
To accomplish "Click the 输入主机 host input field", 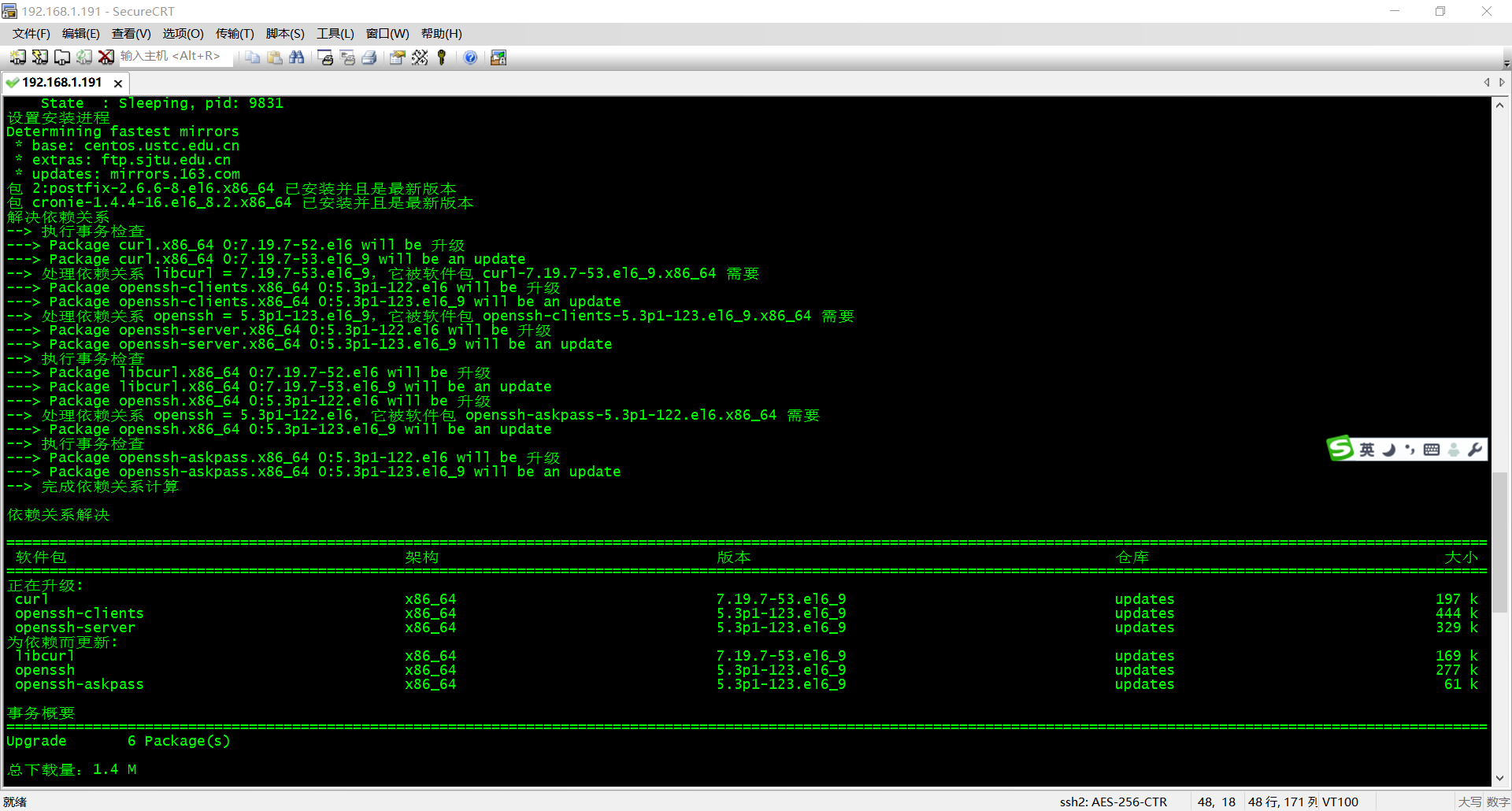I will click(175, 57).
